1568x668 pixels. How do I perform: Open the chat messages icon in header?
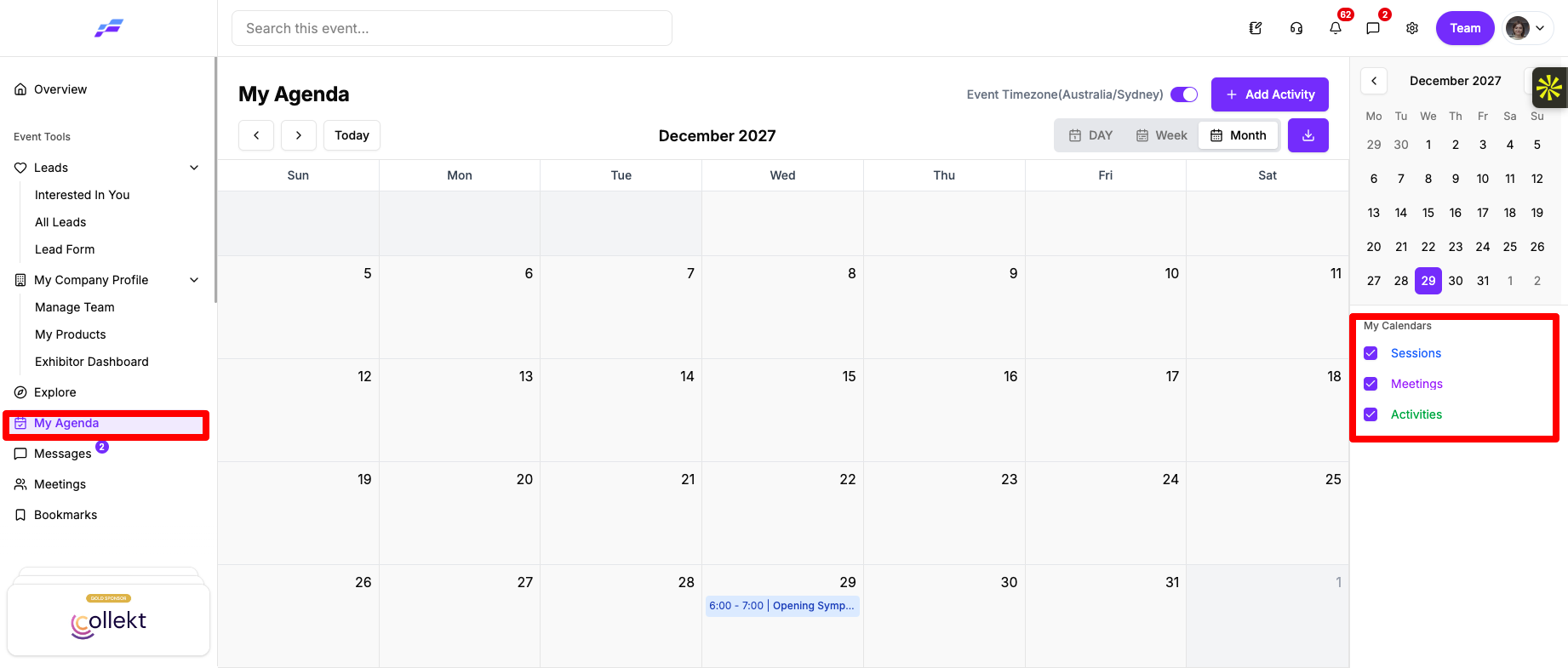[x=1373, y=28]
